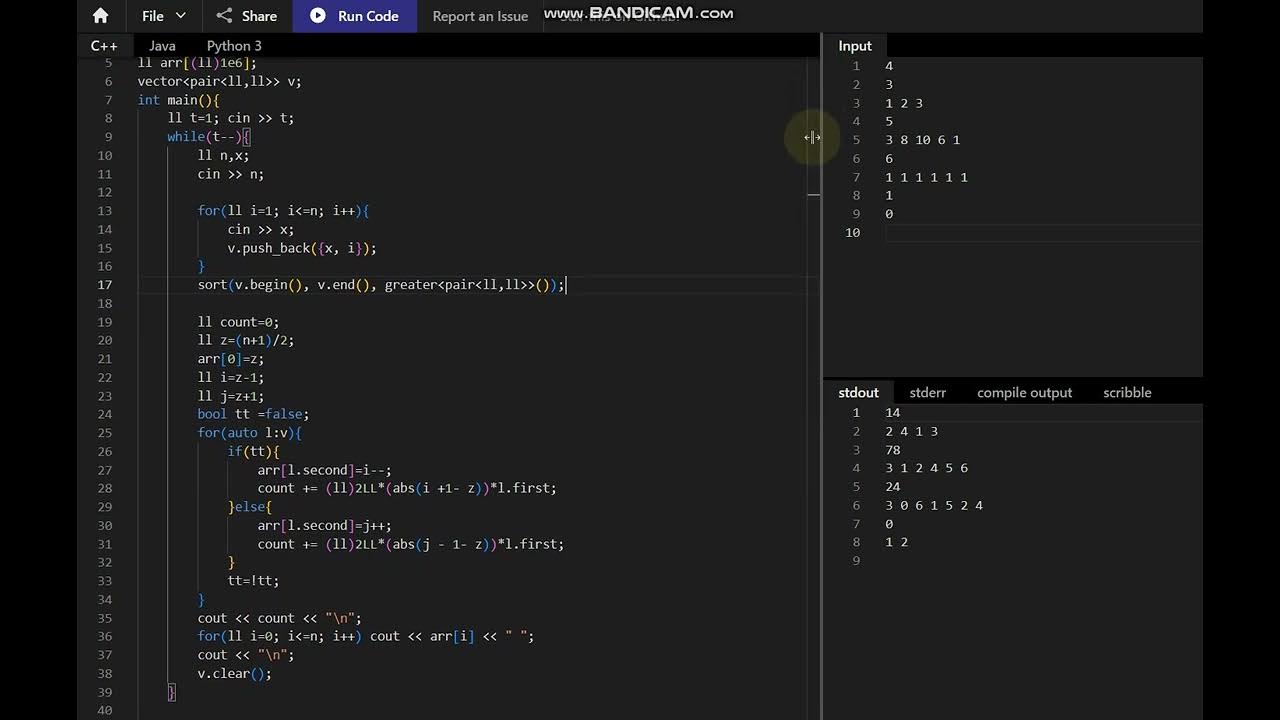Image resolution: width=1280 pixels, height=720 pixels.
Task: Click stdout value '78'
Action: coord(893,450)
